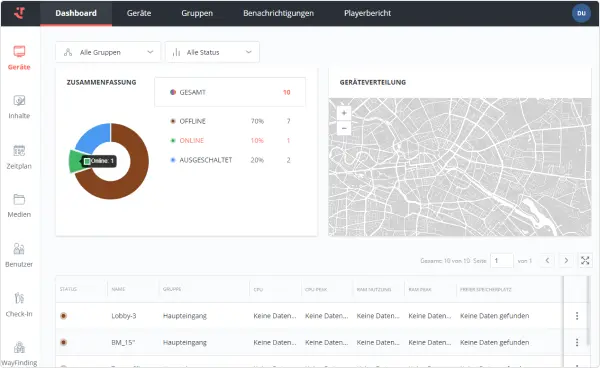The width and height of the screenshot is (600, 368).
Task: Click Haupteingang group in BM_15" row
Action: (x=185, y=342)
